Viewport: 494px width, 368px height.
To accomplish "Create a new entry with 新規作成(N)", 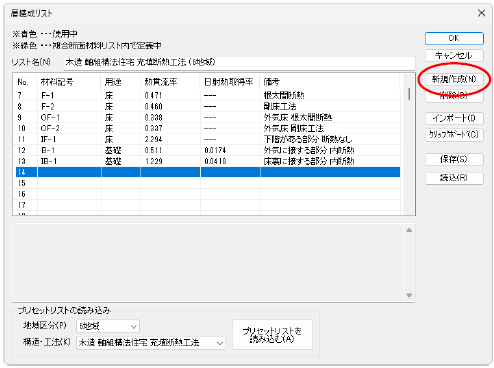I will tap(454, 79).
